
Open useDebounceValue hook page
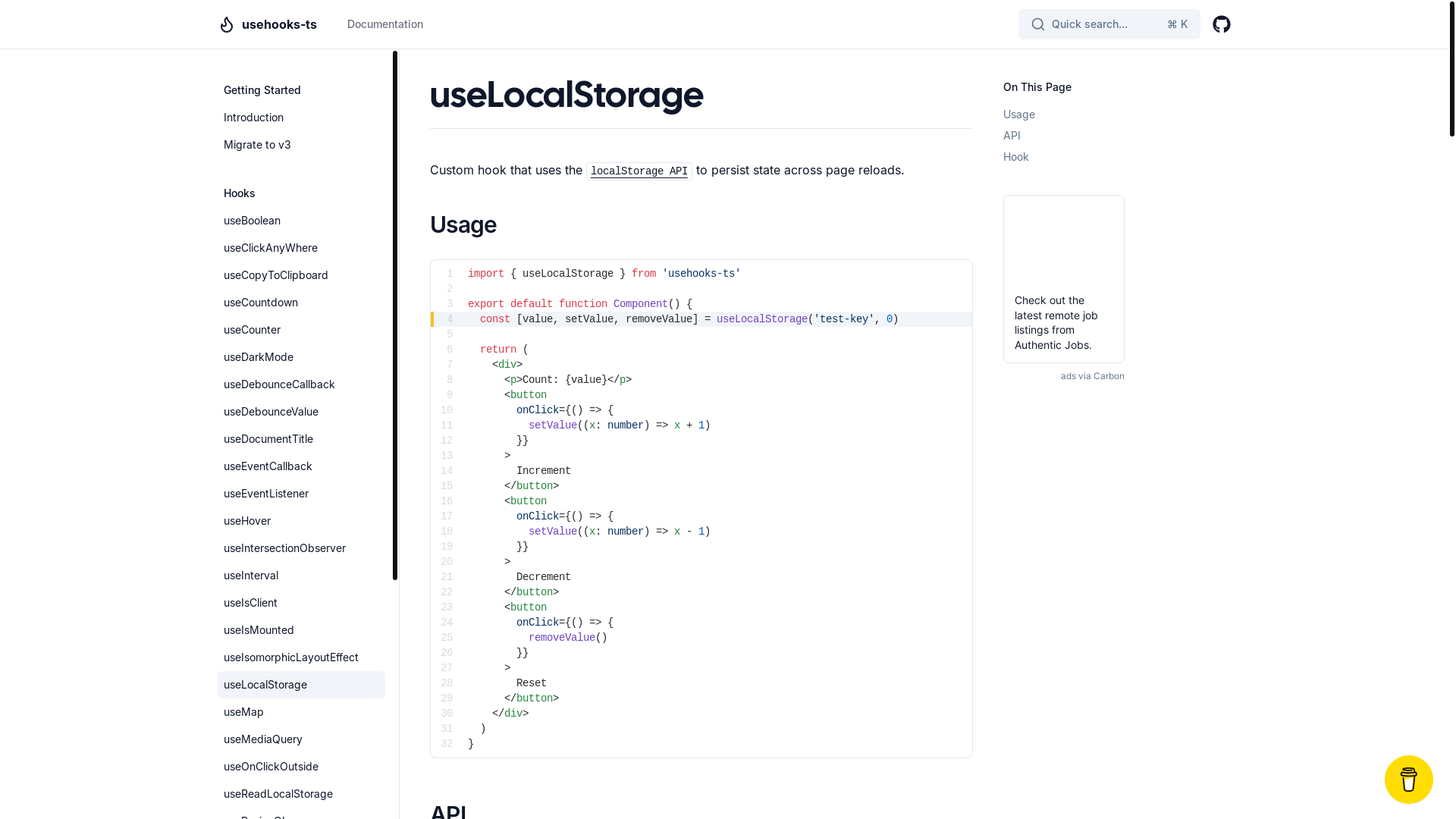(x=301, y=412)
